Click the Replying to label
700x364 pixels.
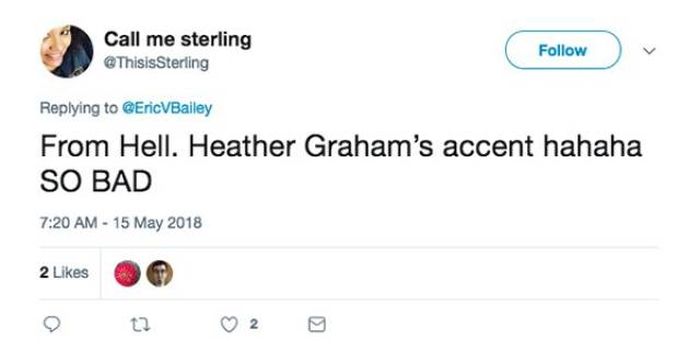pyautogui.click(x=79, y=108)
